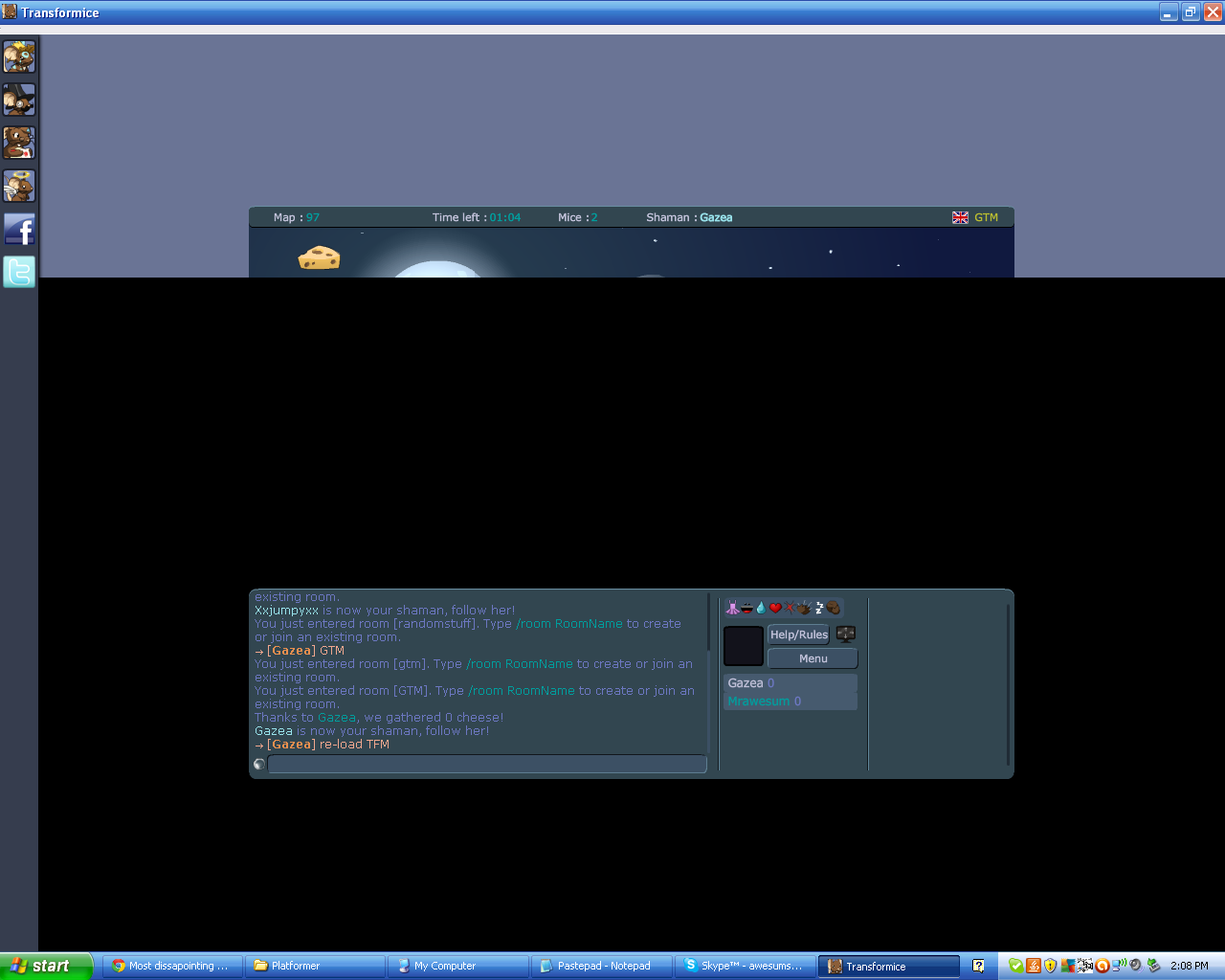Screen dimensions: 1225x980
Task: Click the speaker volume tray icon
Action: (1136, 966)
